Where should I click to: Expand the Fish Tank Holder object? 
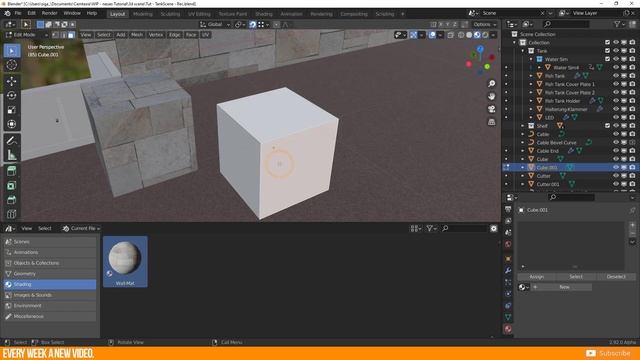tap(531, 101)
